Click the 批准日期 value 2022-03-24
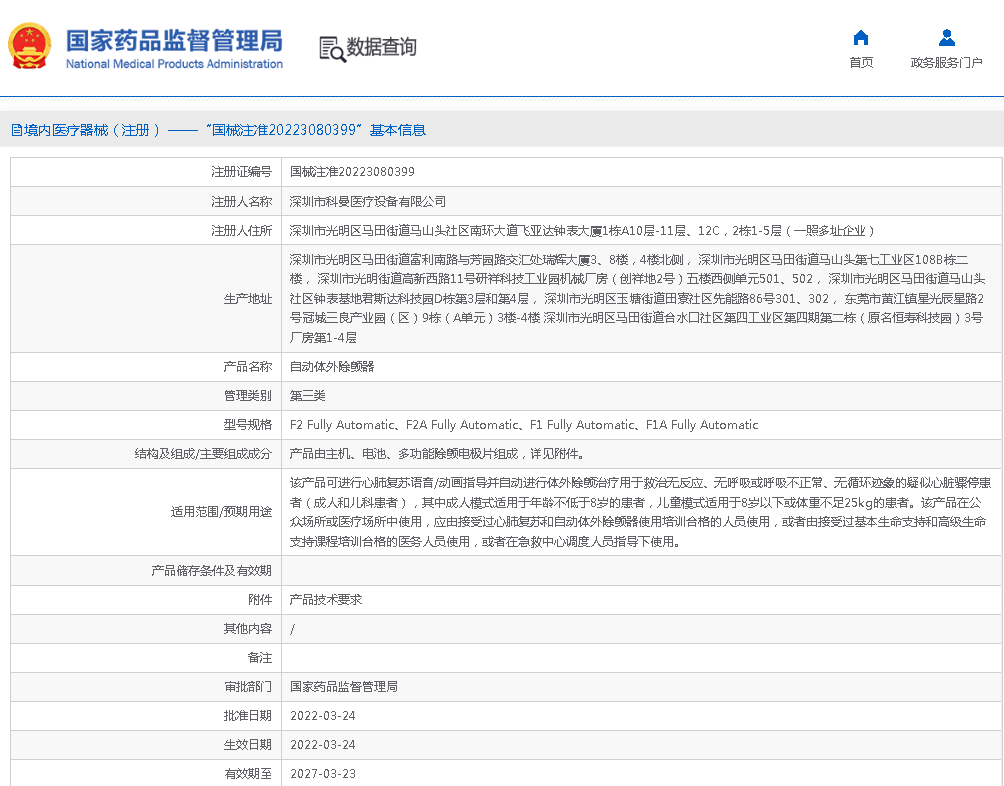Viewport: 1004px width, 786px height. pyautogui.click(x=322, y=716)
